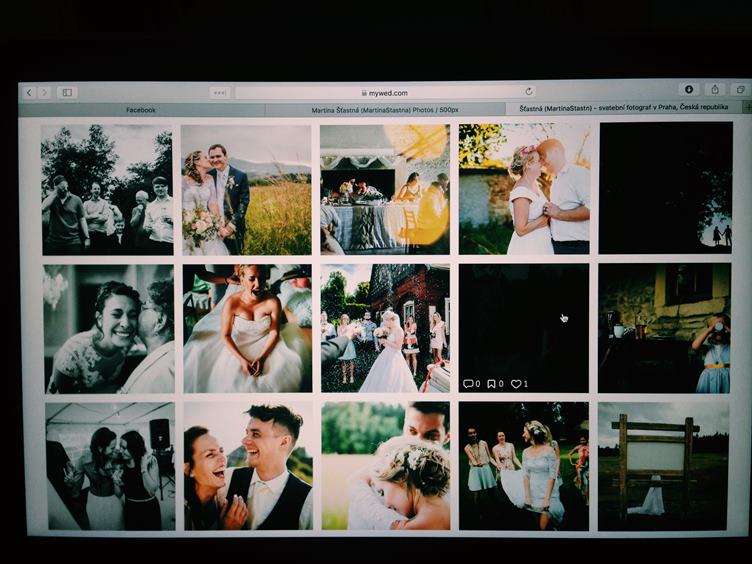The width and height of the screenshot is (752, 564).
Task: Open the Share menu icon
Action: (715, 89)
